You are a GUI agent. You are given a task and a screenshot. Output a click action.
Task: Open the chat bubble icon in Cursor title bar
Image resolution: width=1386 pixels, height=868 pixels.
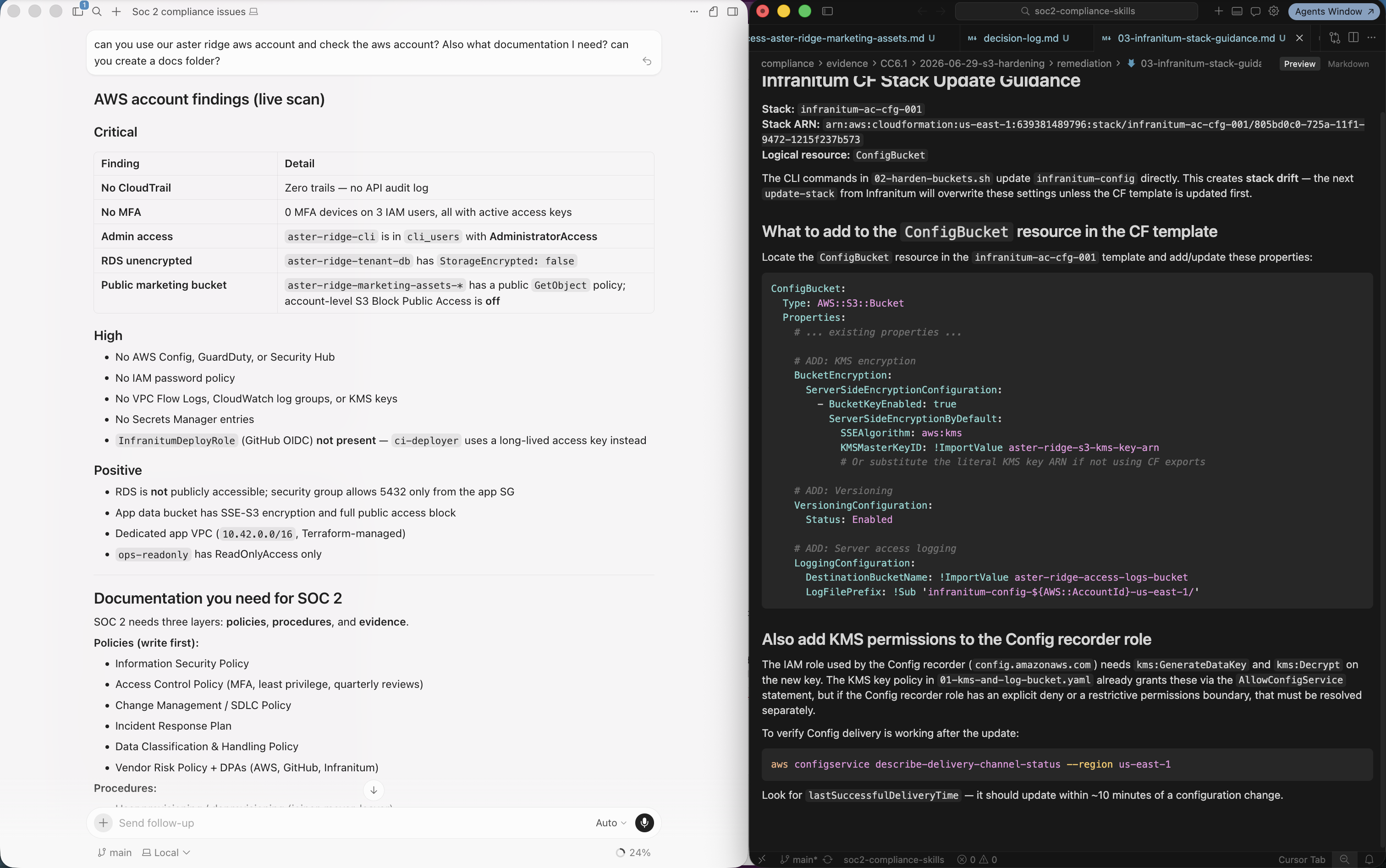1256,11
